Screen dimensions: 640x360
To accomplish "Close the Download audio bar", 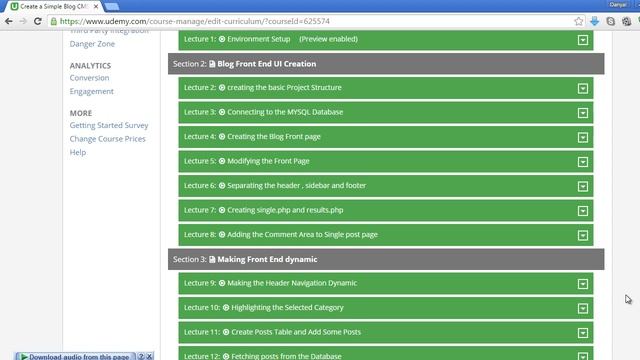I will [x=150, y=356].
